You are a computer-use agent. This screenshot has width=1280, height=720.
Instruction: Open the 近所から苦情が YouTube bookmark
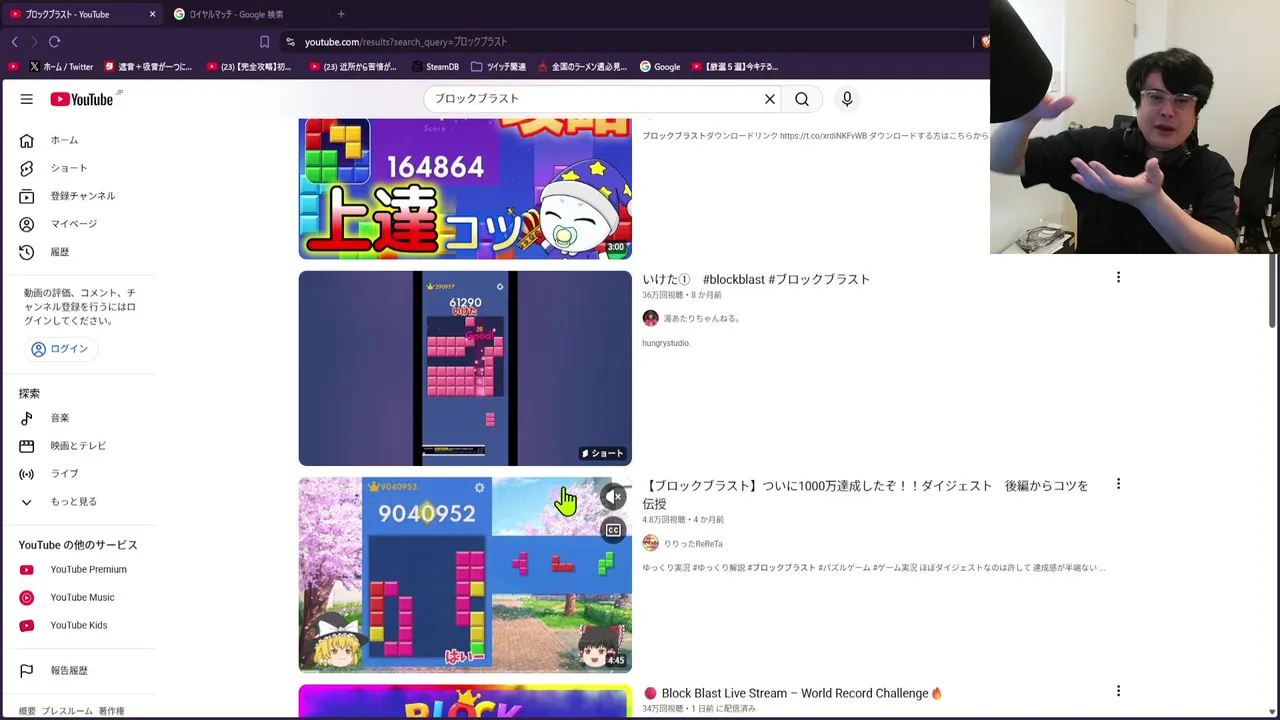tap(354, 67)
